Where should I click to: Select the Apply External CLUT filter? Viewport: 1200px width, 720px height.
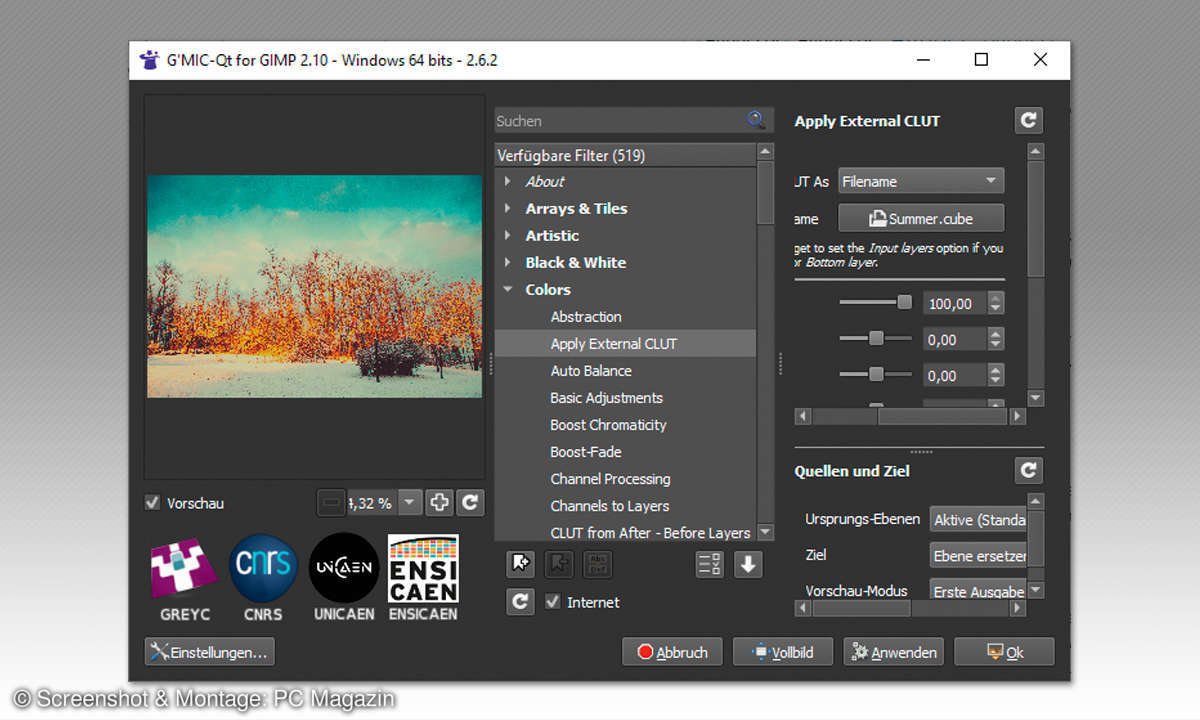pyautogui.click(x=626, y=343)
